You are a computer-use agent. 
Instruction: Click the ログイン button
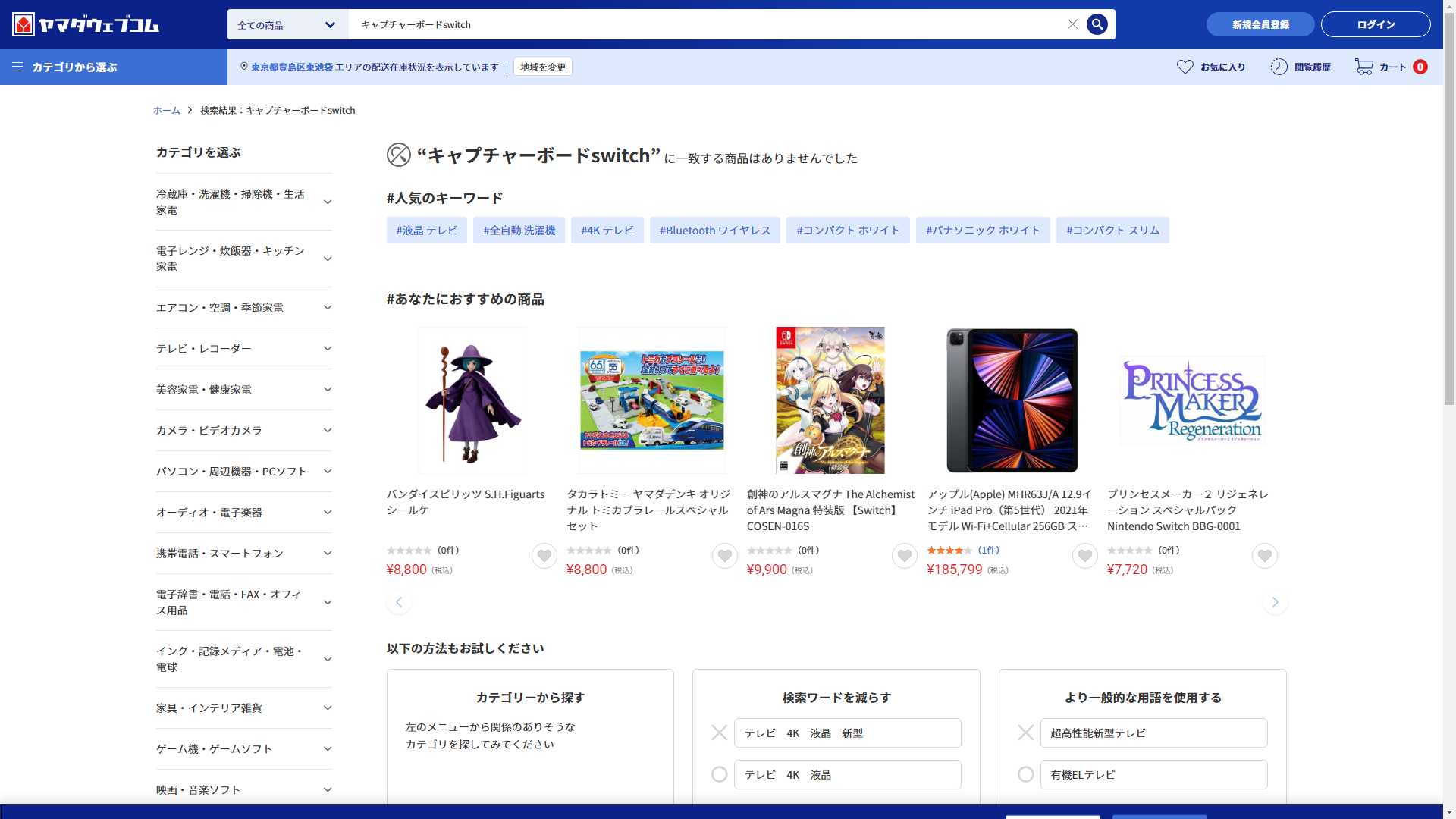tap(1375, 24)
